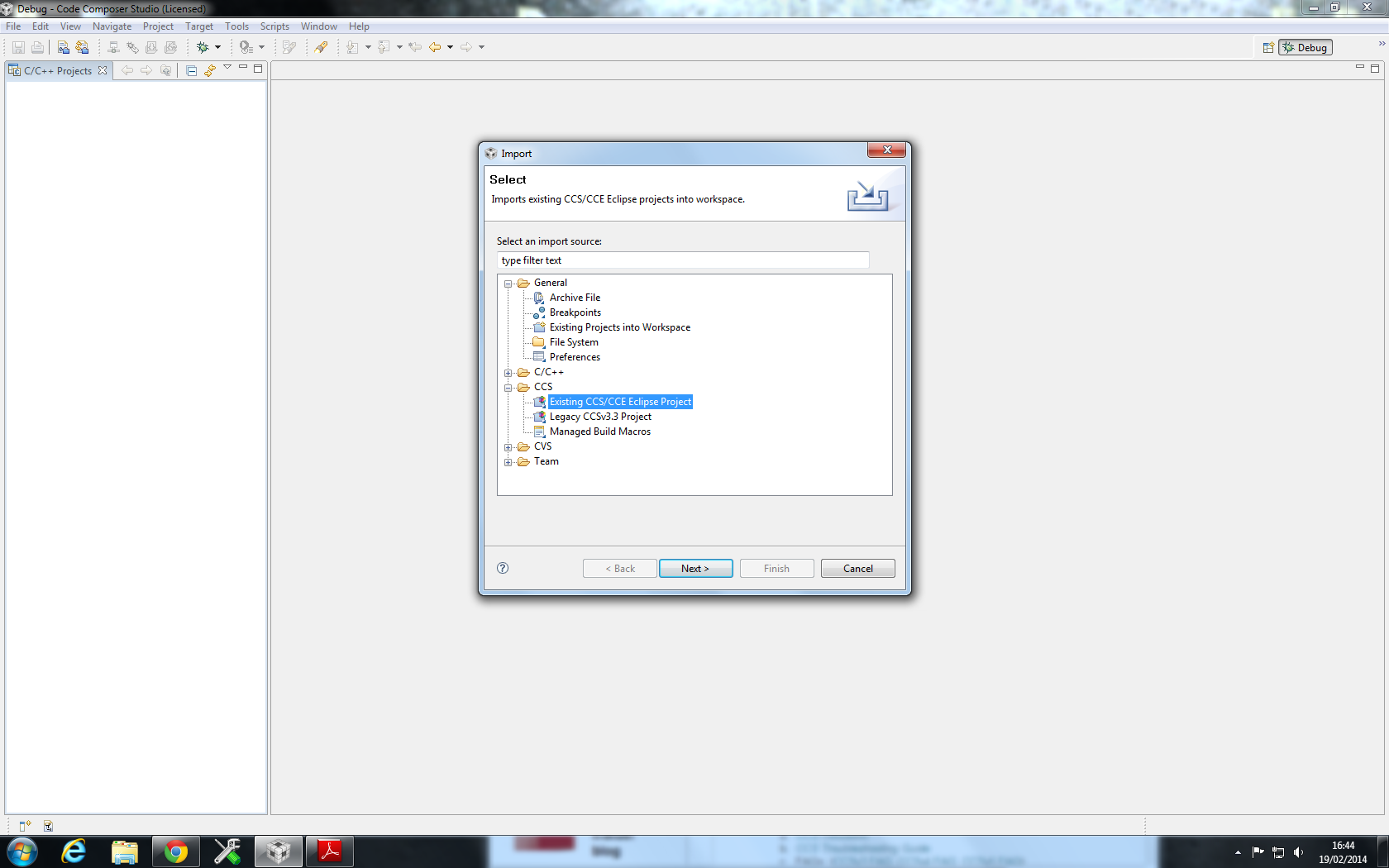This screenshot has width=1389, height=868.
Task: Click the orange search flashlight icon
Action: [321, 47]
